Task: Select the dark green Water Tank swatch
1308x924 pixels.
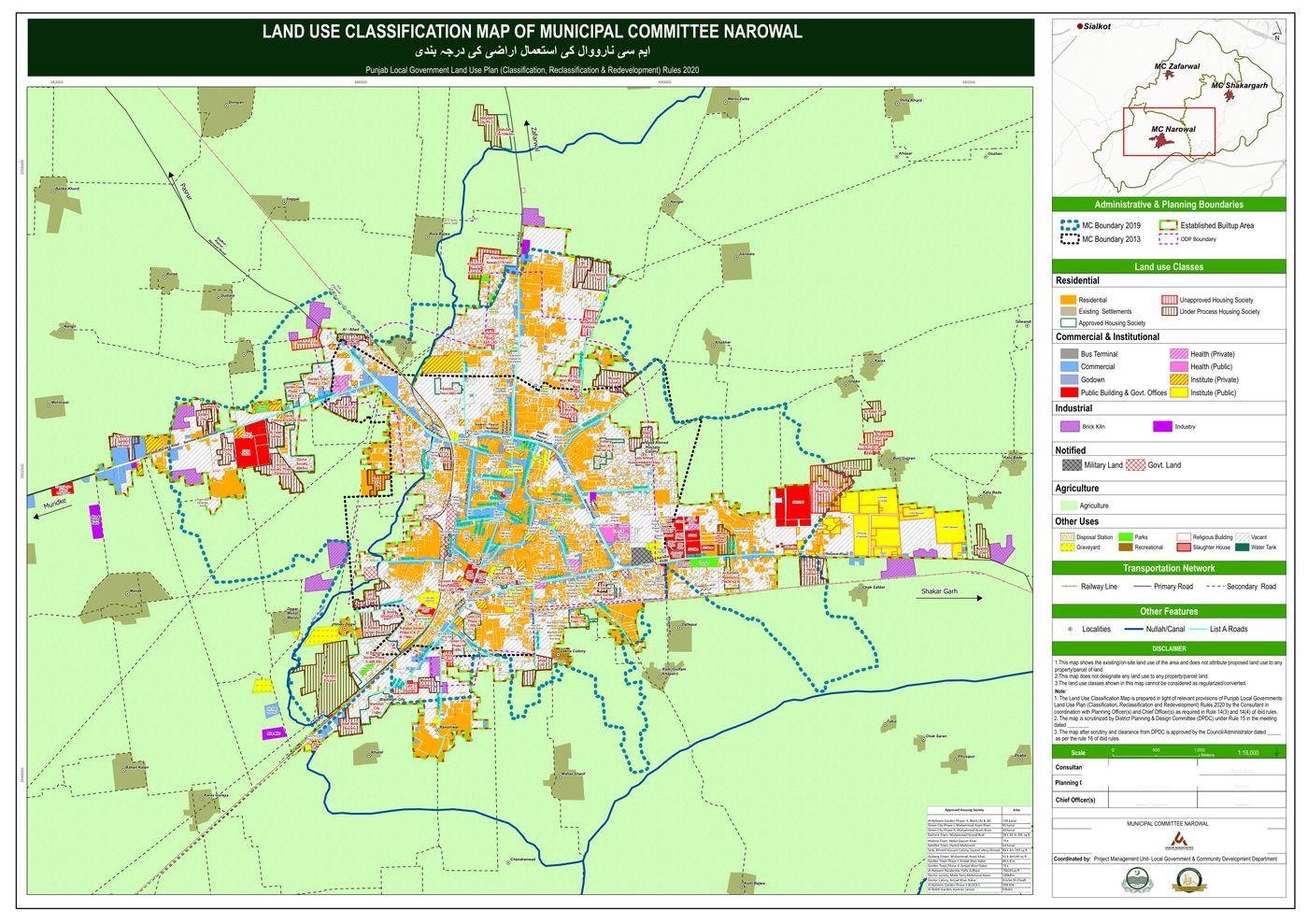Action: tap(1242, 547)
